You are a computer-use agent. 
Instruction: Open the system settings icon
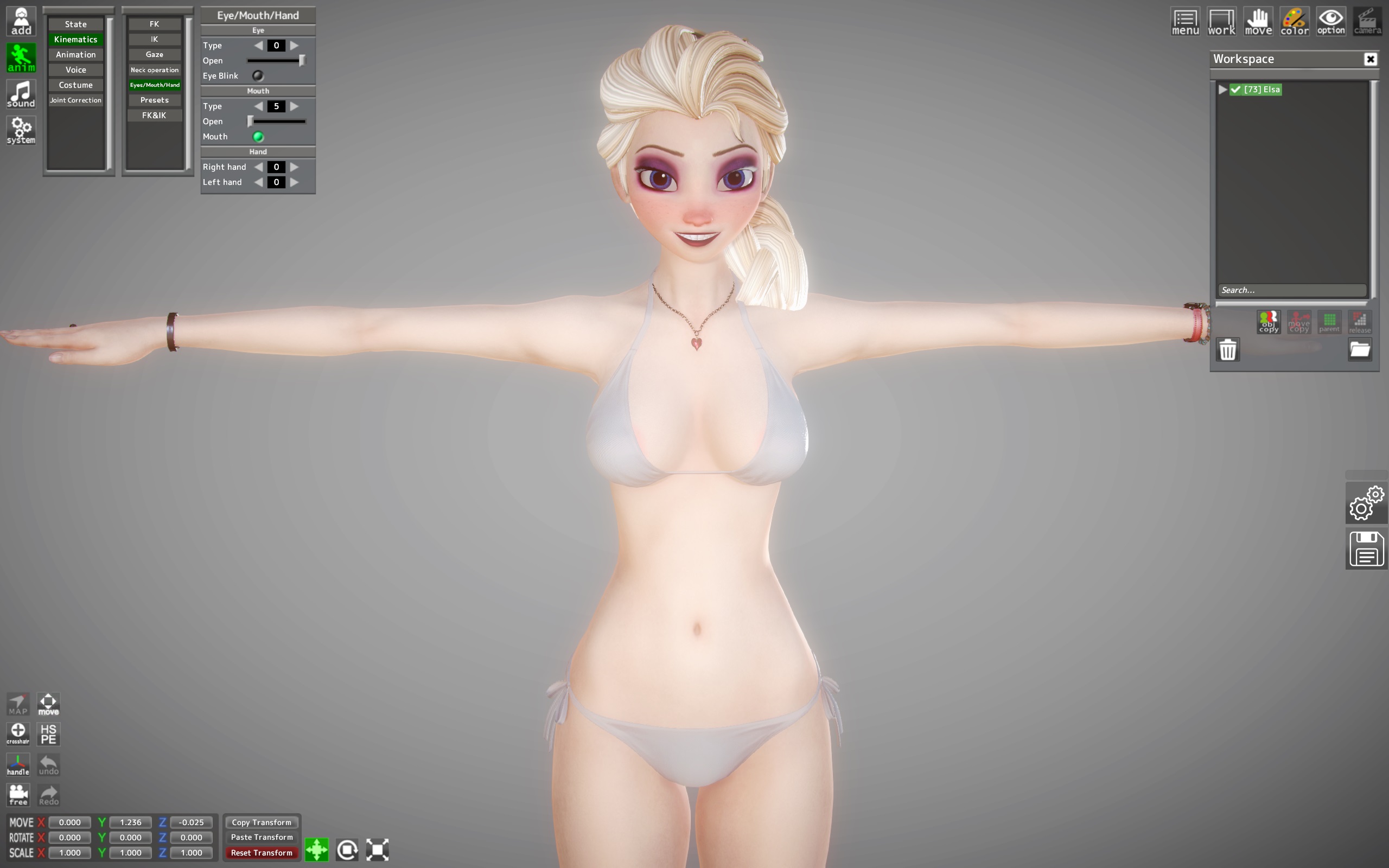[x=21, y=130]
